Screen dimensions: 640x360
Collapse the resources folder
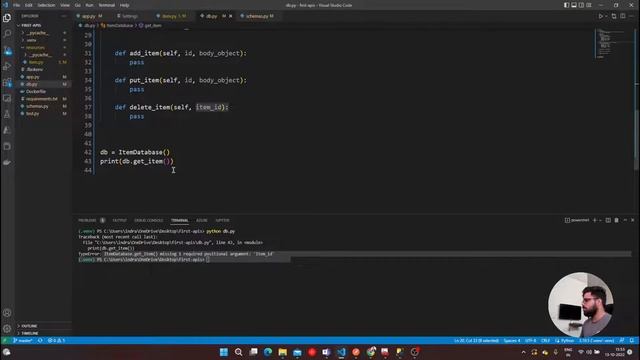[35, 47]
